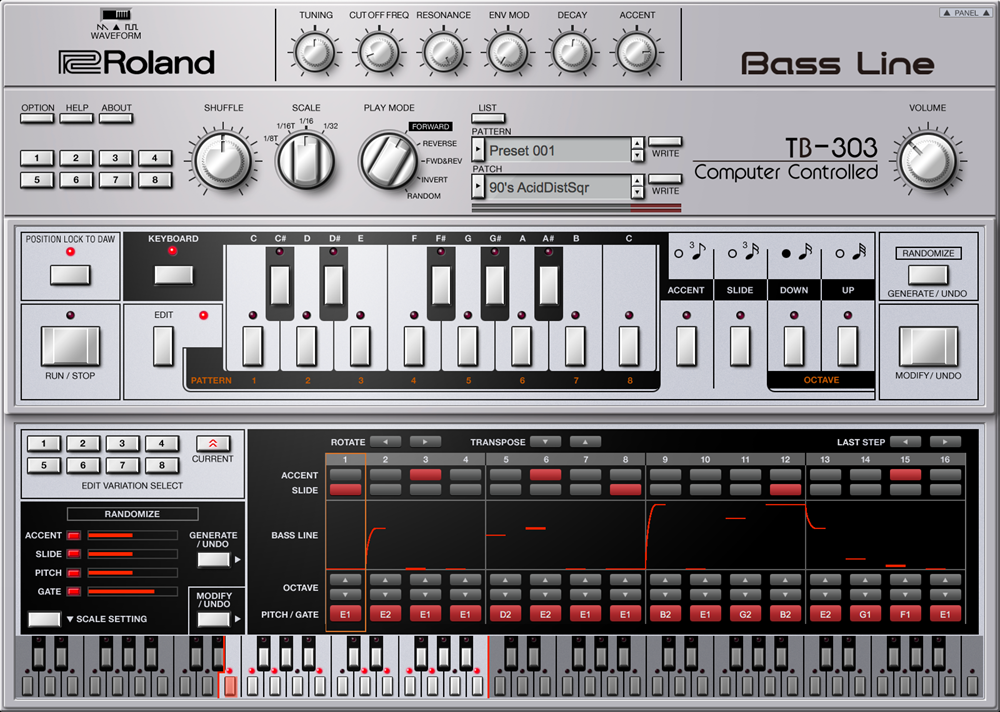Click the Panel collapse button at top right
This screenshot has height=712, width=1000.
point(963,13)
